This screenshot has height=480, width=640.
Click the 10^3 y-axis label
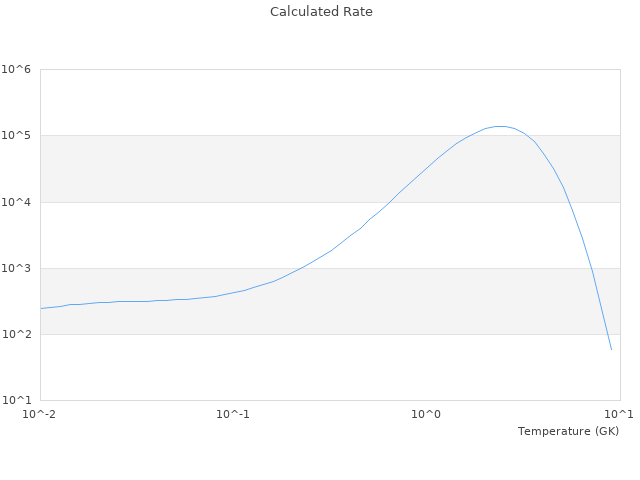click(x=16, y=268)
